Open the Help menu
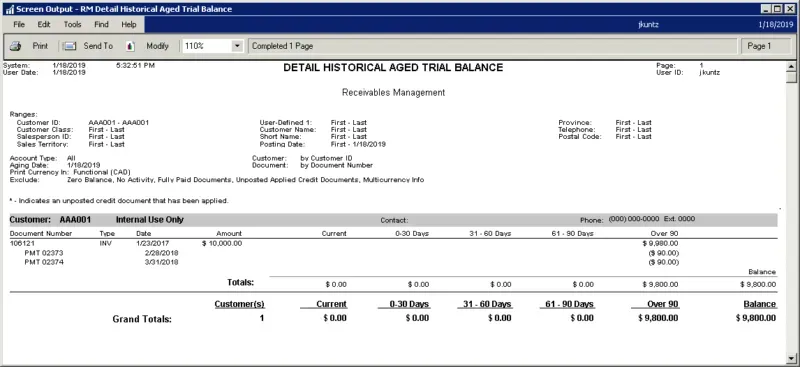The width and height of the screenshot is (800, 367). pyautogui.click(x=129, y=25)
